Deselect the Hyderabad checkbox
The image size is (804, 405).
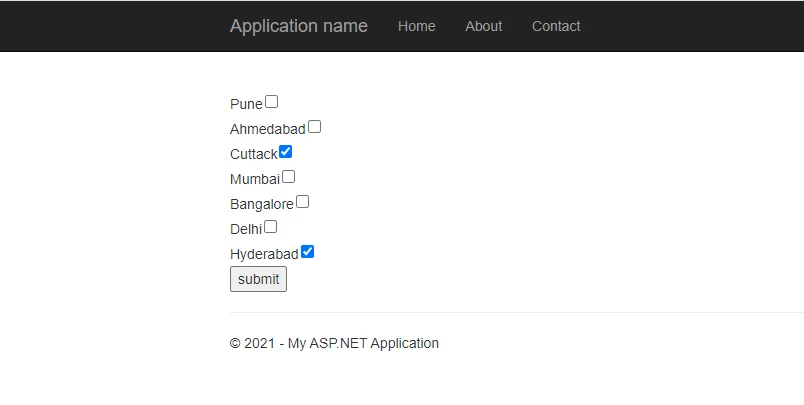pos(307,252)
